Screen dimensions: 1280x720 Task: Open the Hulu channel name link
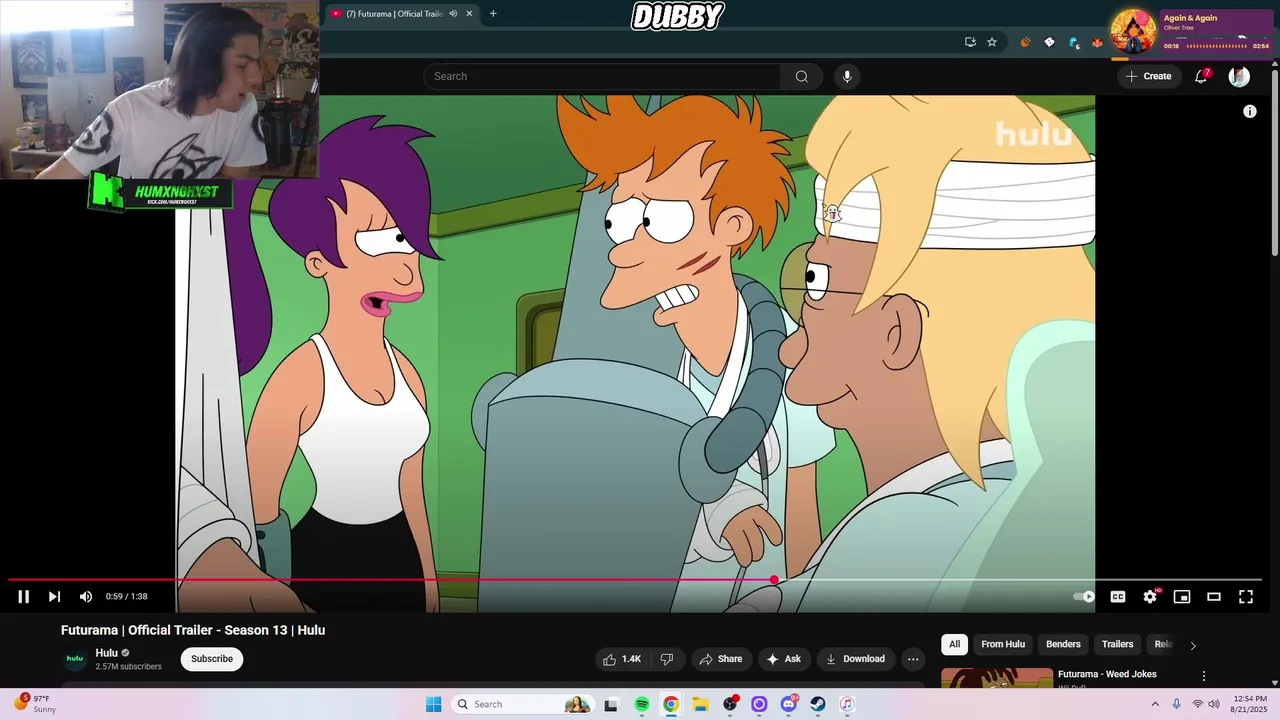106,653
